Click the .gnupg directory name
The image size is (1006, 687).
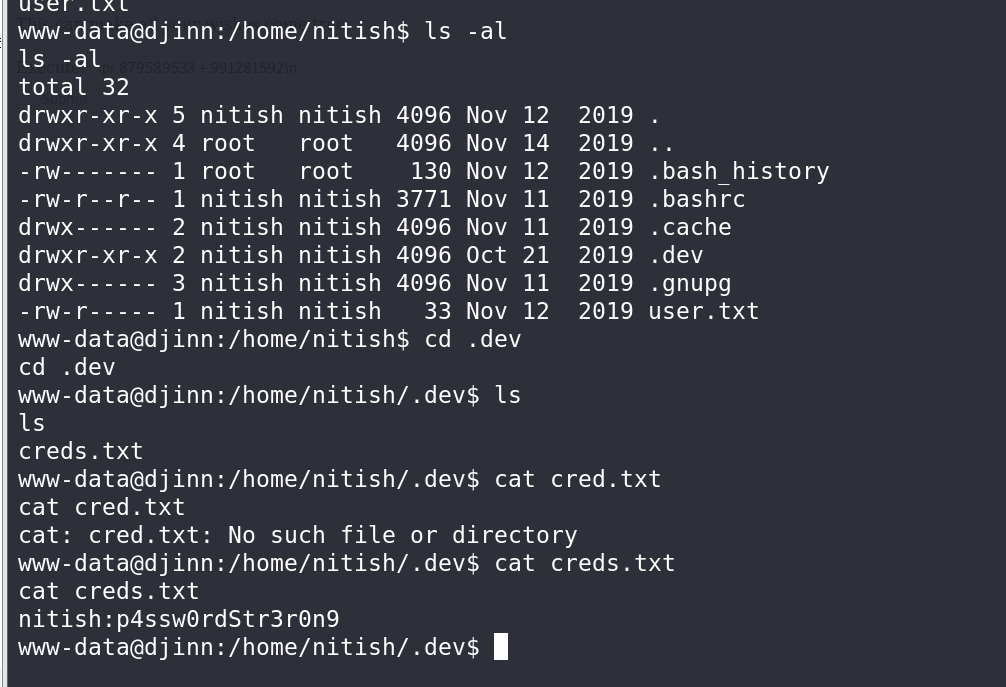[690, 284]
